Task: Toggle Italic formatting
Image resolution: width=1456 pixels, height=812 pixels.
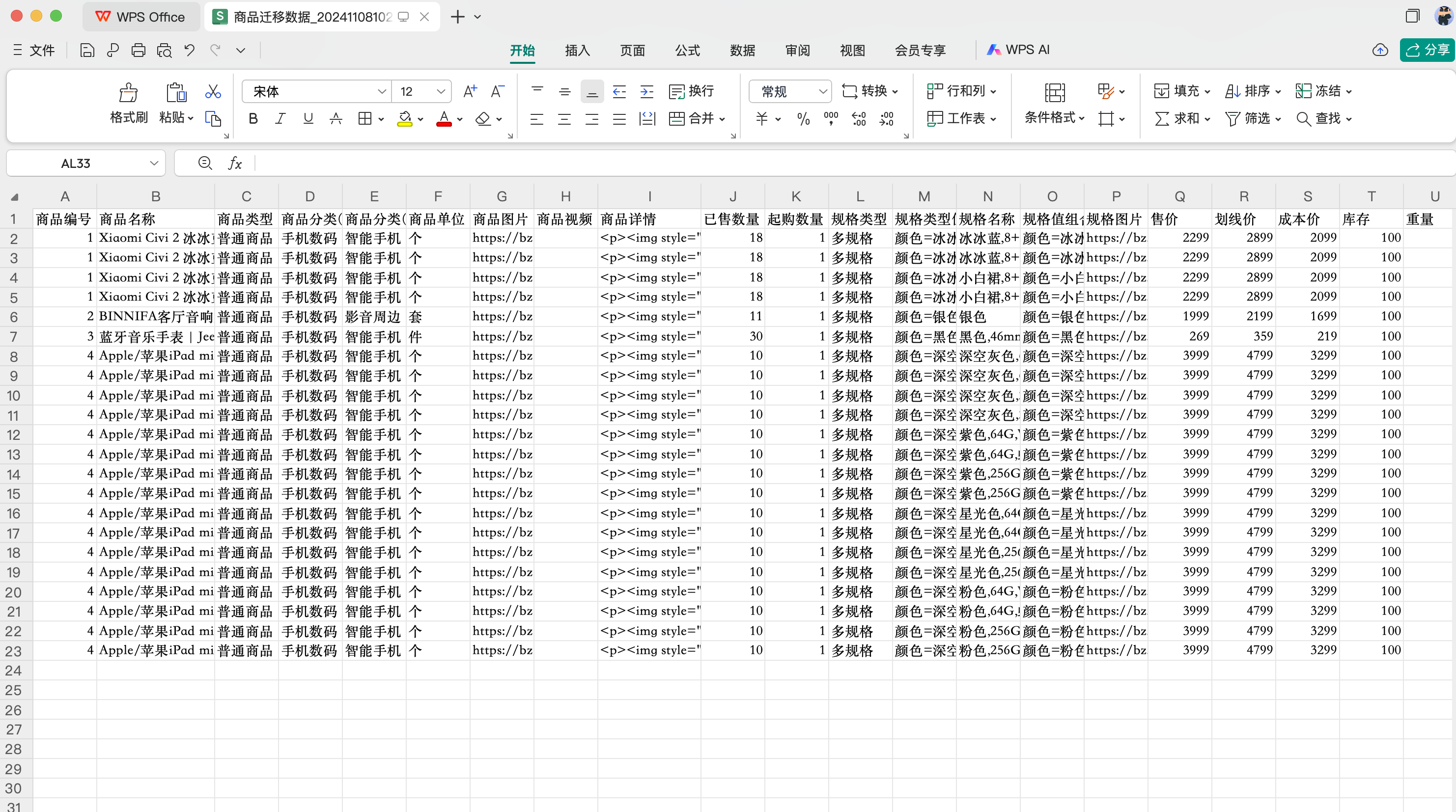Action: pos(280,119)
